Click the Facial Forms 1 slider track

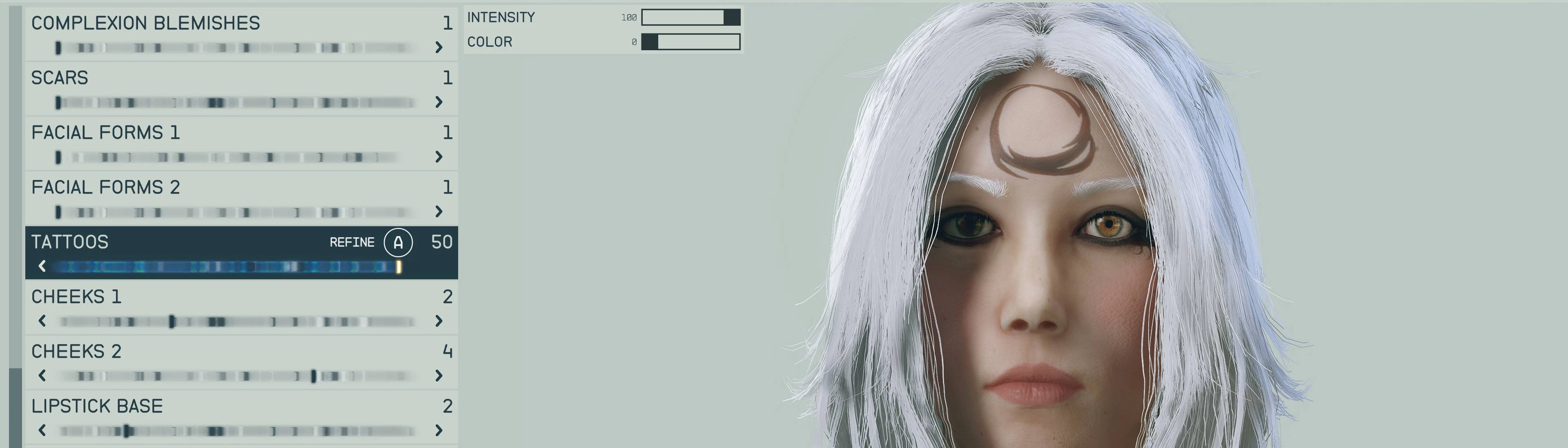tap(228, 157)
